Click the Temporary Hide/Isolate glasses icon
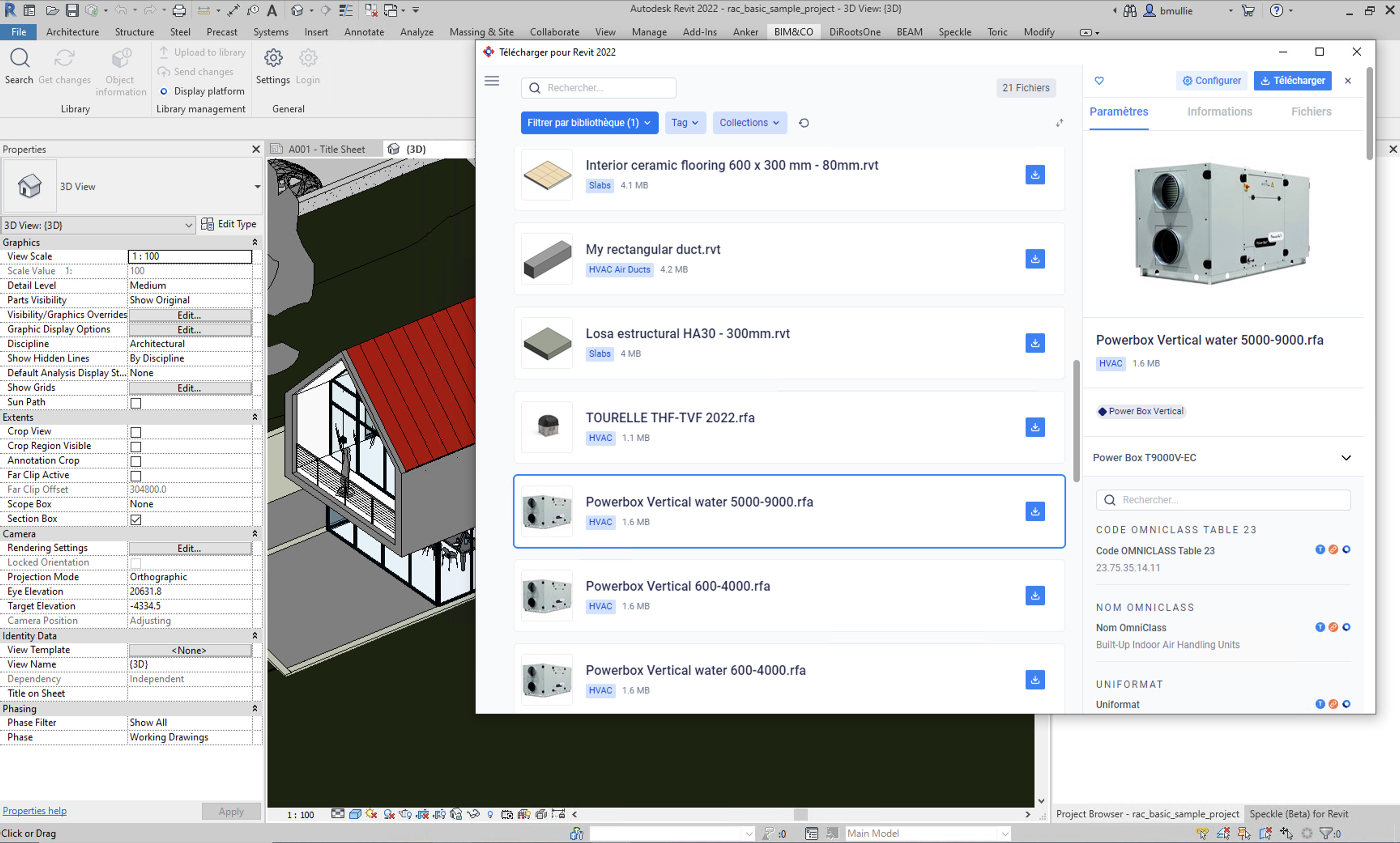The image size is (1400, 843). pyautogui.click(x=474, y=814)
